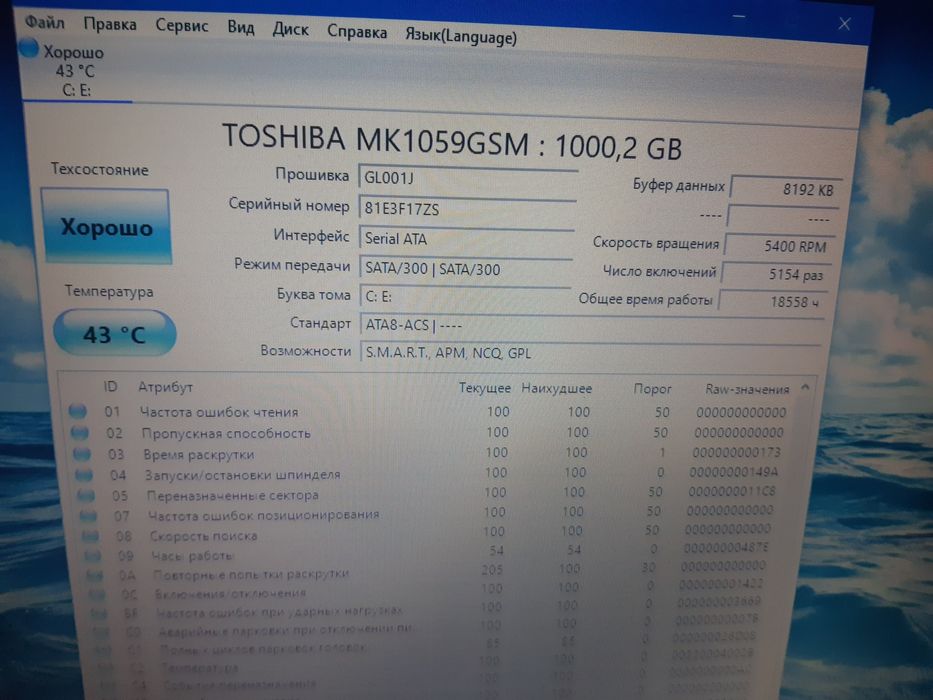Click the Прошивка field GL001J
933x700 pixels.
tap(468, 177)
